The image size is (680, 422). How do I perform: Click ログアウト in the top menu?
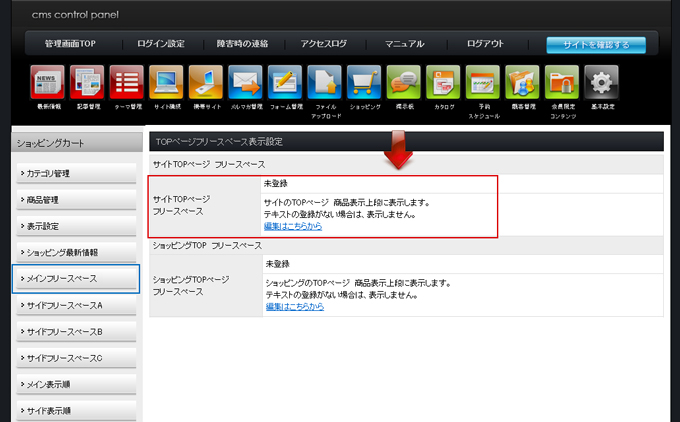485,44
